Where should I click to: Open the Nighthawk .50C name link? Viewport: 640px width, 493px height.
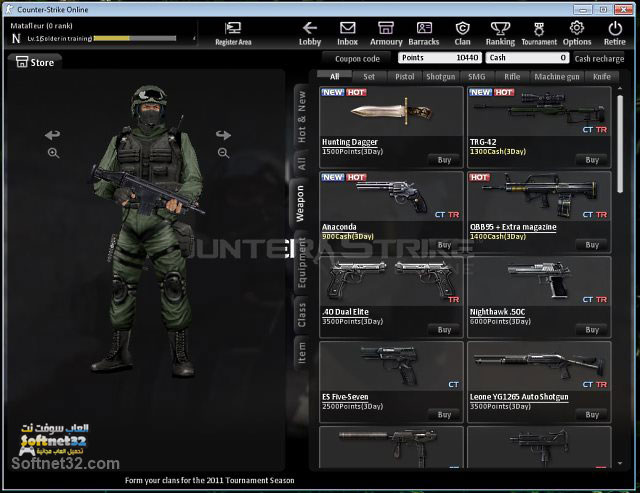498,312
